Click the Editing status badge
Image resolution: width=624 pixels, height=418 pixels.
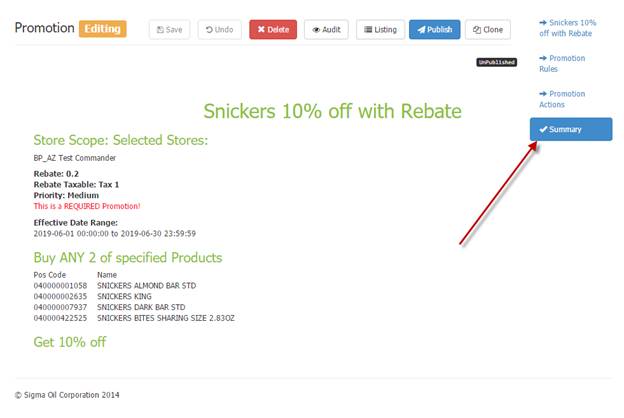click(x=103, y=29)
